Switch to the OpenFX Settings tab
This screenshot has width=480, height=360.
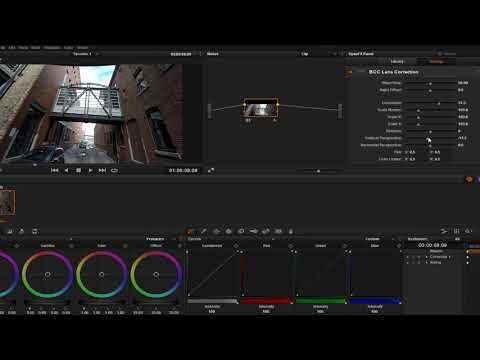437,62
